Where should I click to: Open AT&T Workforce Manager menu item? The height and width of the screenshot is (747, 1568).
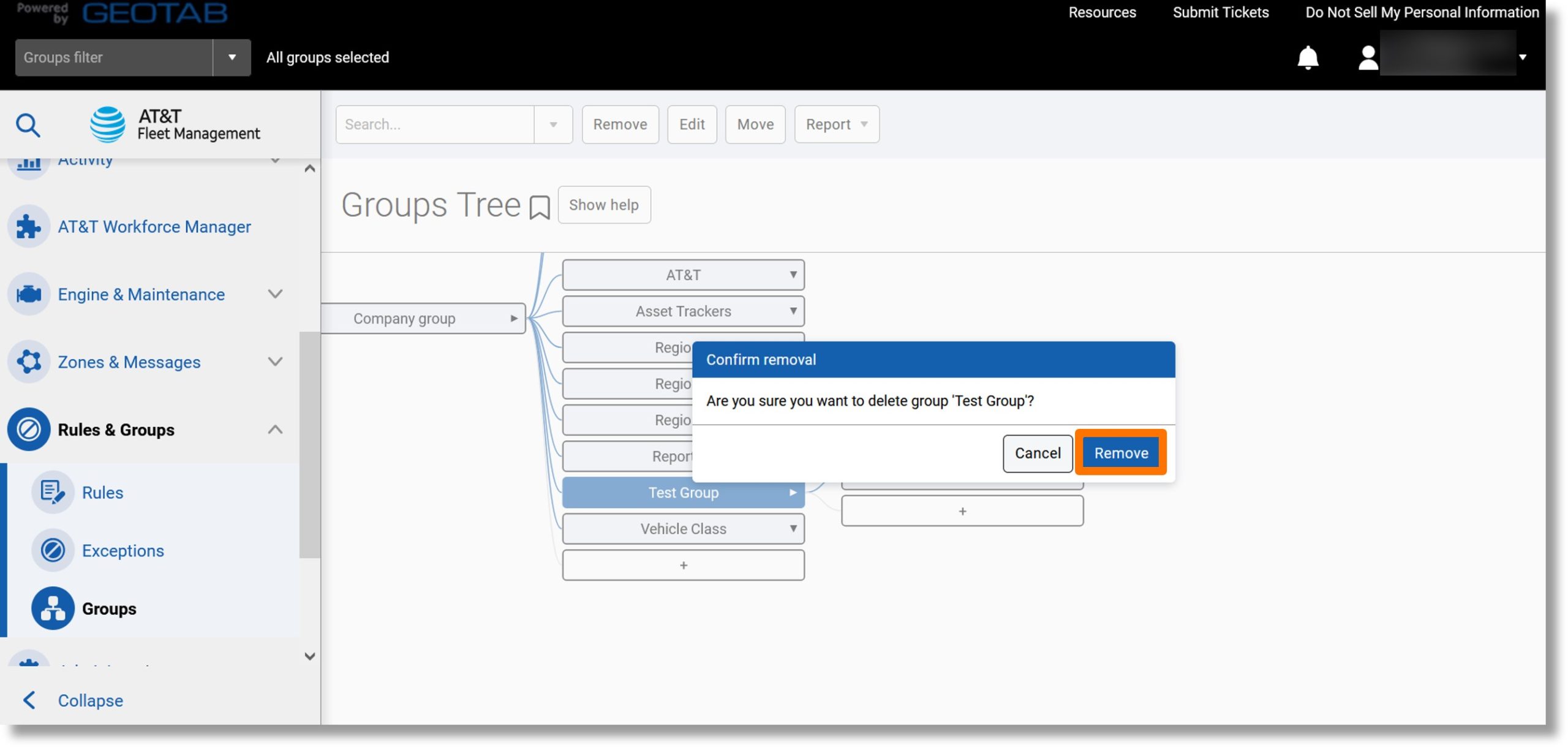point(154,227)
